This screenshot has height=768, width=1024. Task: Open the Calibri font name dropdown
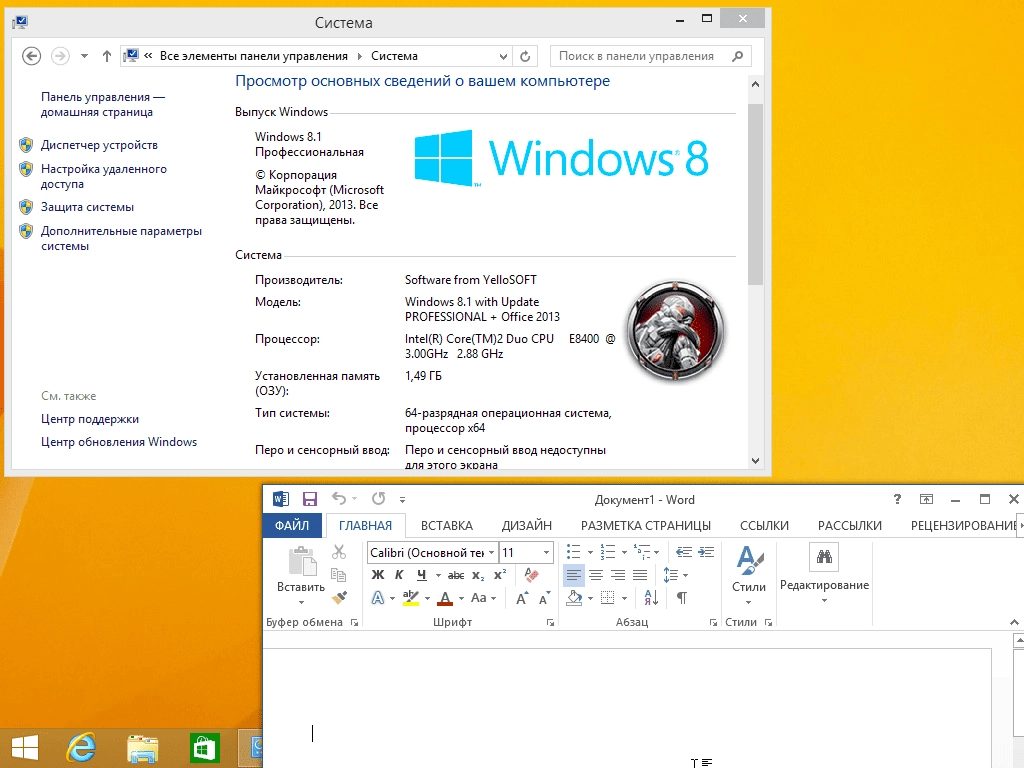click(x=491, y=552)
